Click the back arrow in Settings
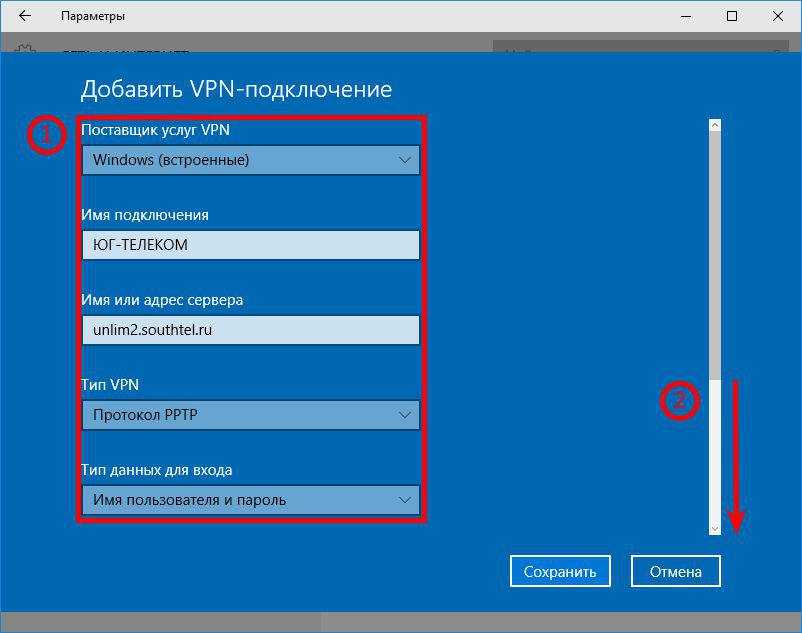The width and height of the screenshot is (802, 633). click(24, 16)
